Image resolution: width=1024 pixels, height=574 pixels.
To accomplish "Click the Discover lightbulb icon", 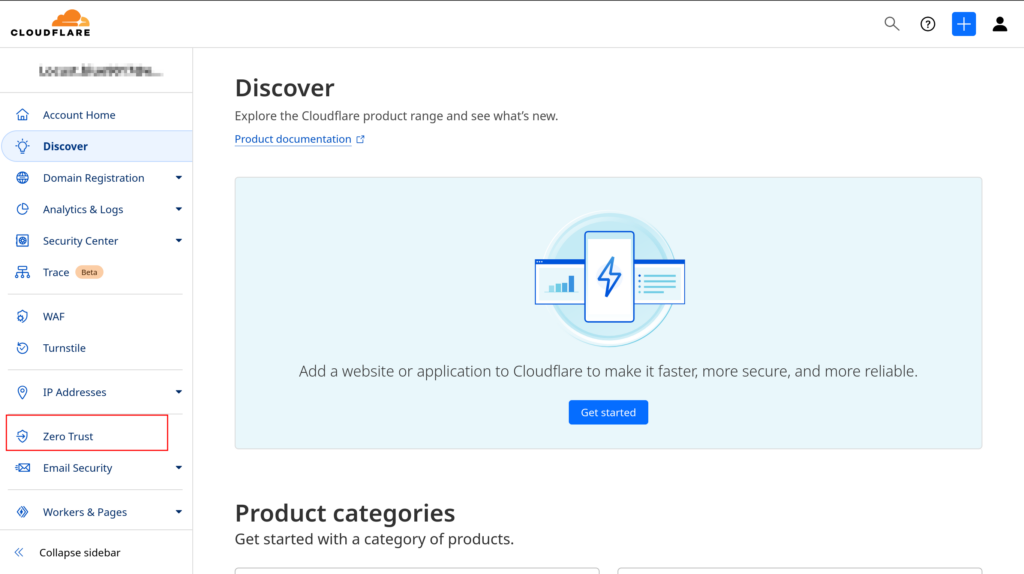I will [22, 146].
